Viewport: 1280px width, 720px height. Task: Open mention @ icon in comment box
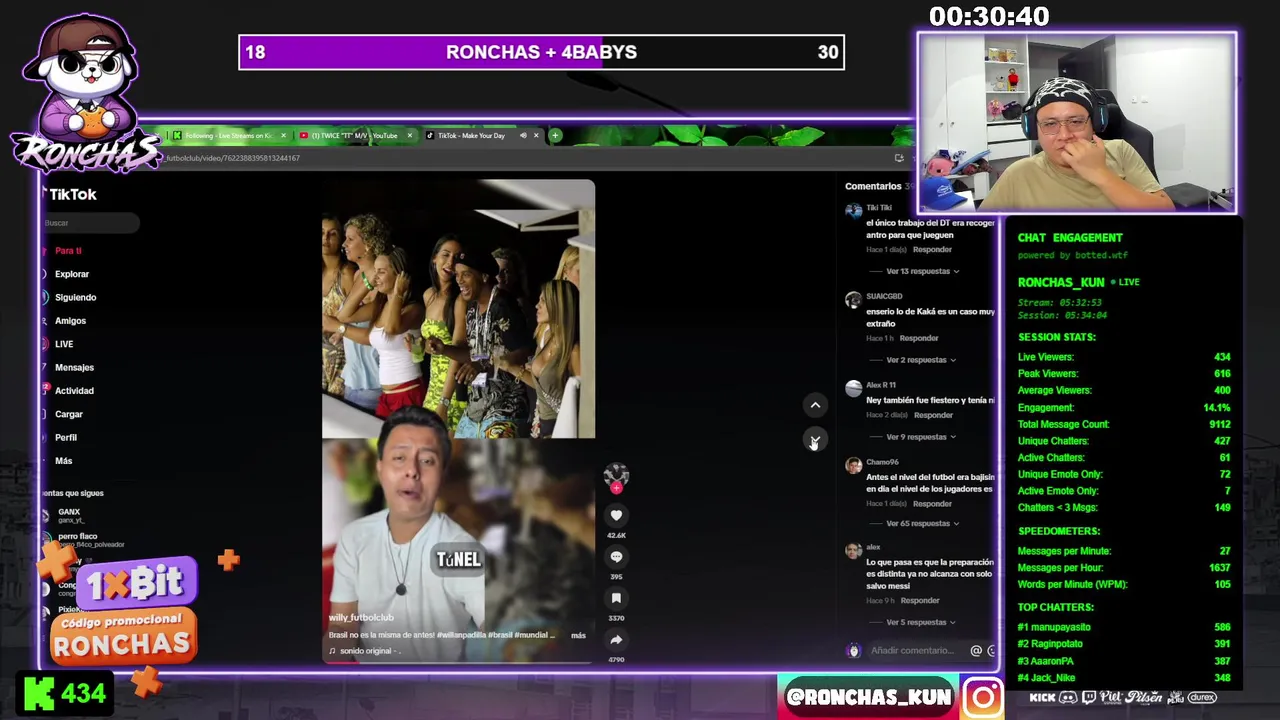tap(976, 651)
